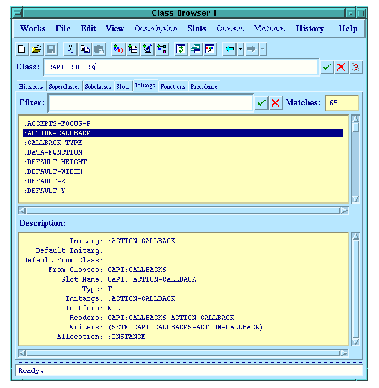The height and width of the screenshot is (388, 379).
Task: Click the Description pane scrollbar down arrow
Action: click(356, 342)
